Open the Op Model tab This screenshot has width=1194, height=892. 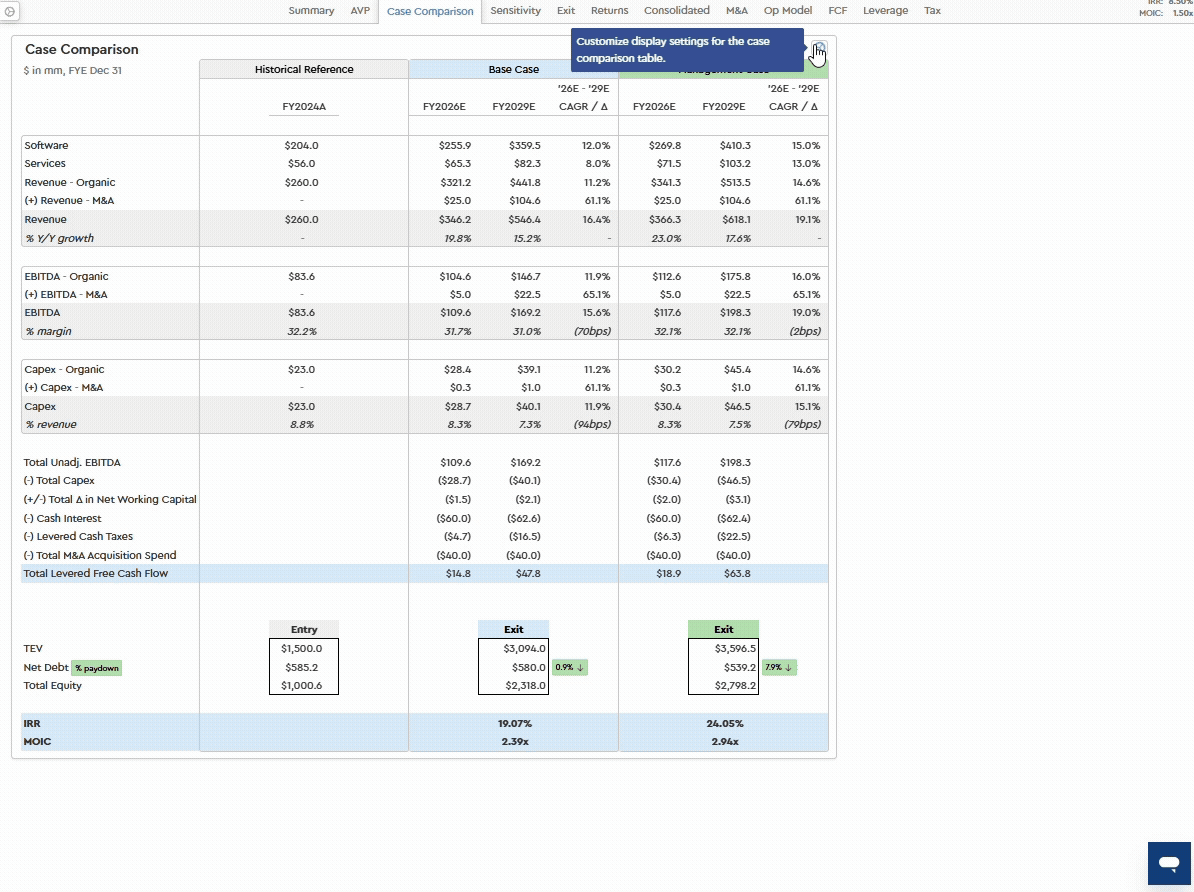[x=788, y=11]
